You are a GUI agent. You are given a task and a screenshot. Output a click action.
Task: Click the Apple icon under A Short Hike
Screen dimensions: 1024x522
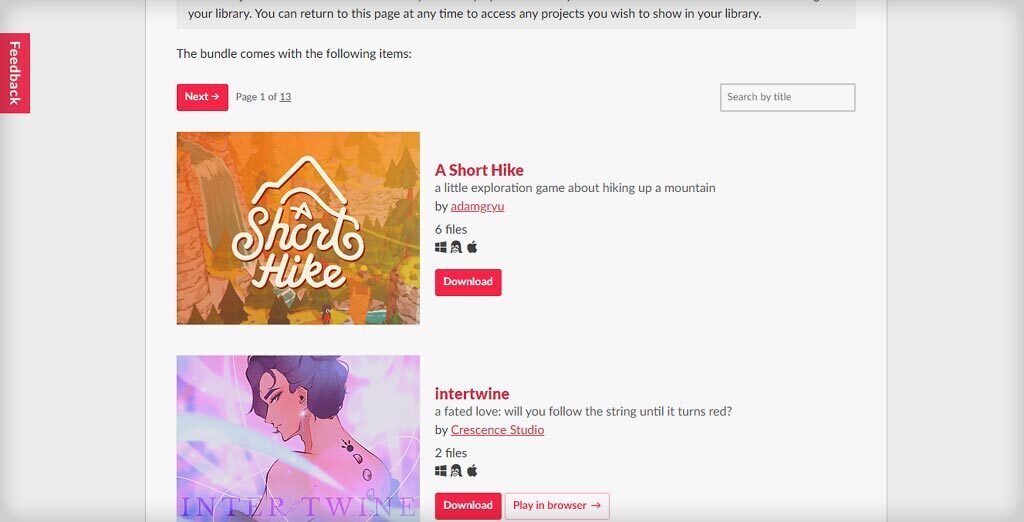[x=472, y=247]
